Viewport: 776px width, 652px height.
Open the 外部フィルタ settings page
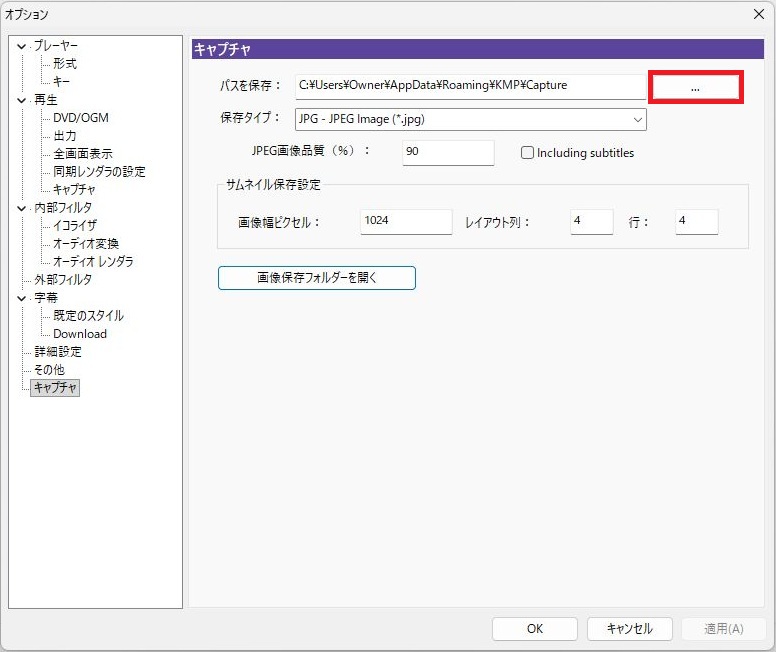[x=62, y=280]
